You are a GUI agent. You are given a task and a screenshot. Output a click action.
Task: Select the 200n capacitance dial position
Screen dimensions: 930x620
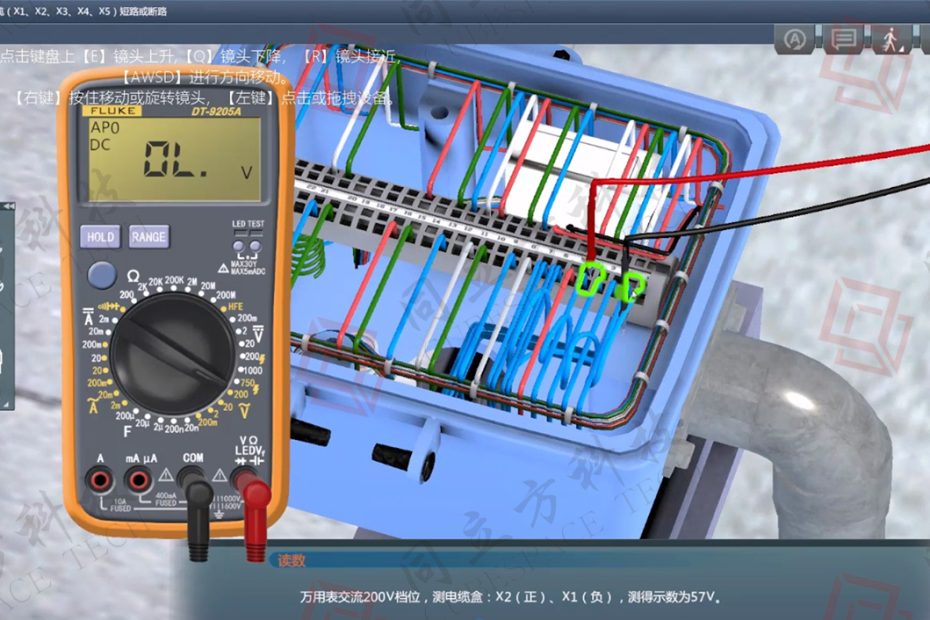[174, 428]
